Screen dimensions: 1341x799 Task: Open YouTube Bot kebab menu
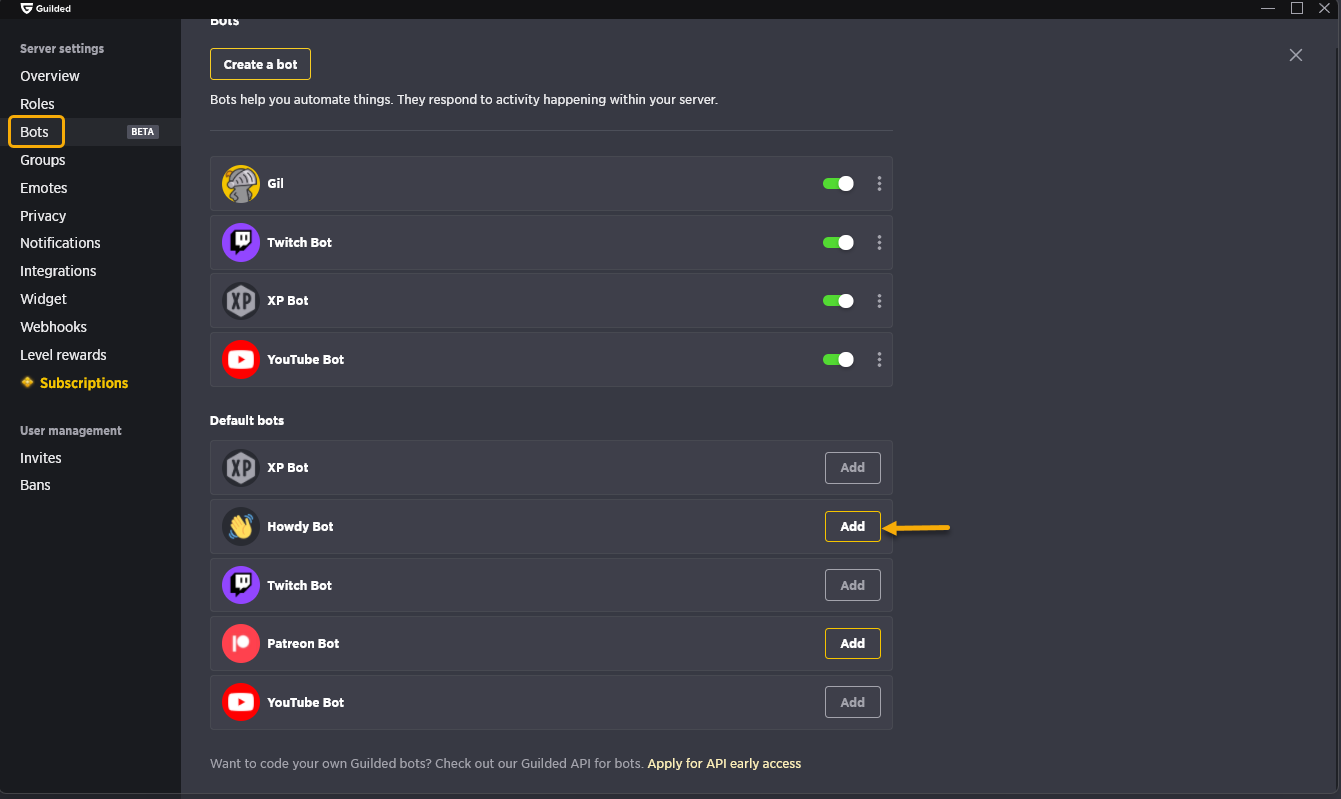point(879,360)
